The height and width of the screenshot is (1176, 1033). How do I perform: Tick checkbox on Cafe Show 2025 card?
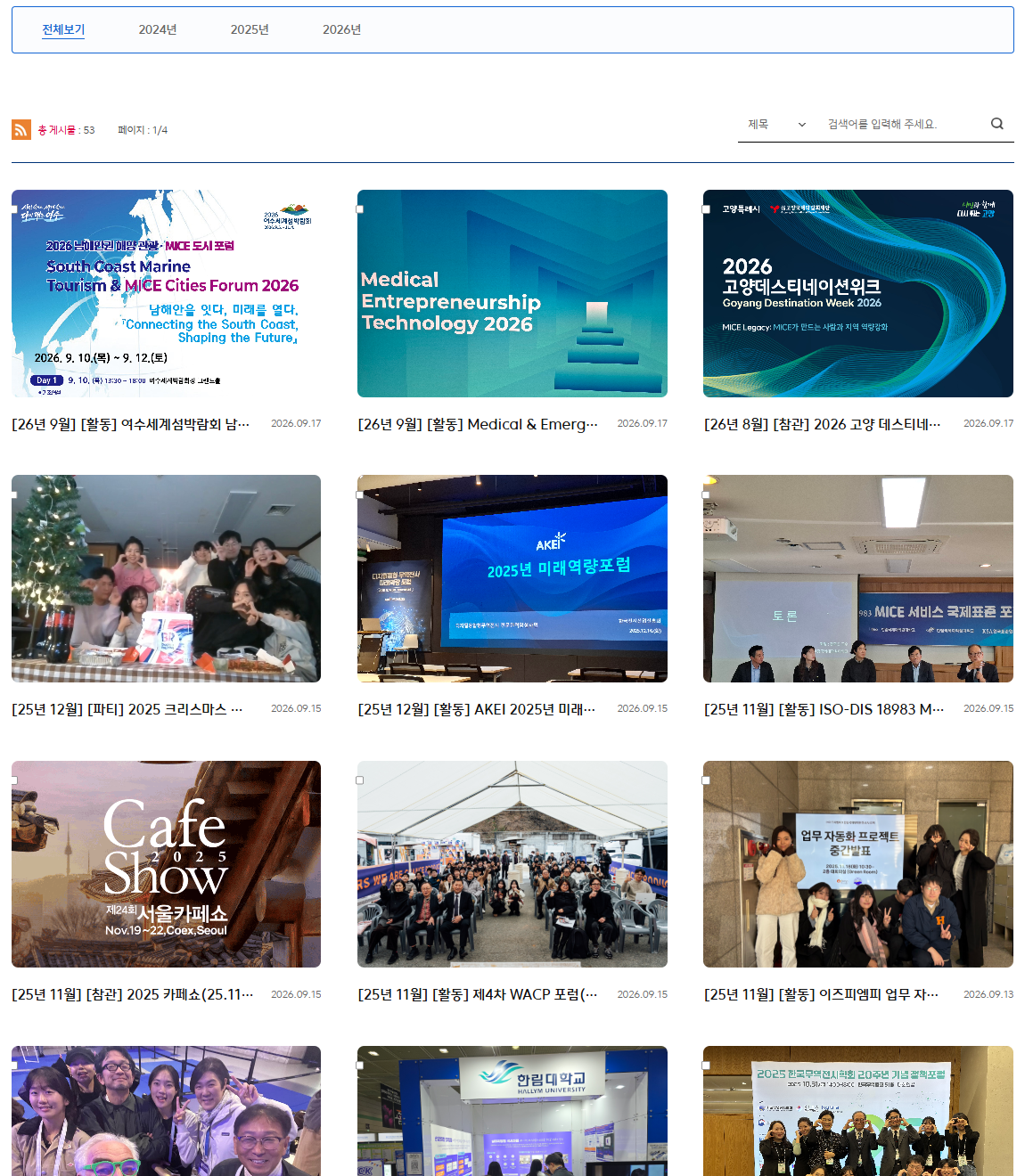click(14, 780)
